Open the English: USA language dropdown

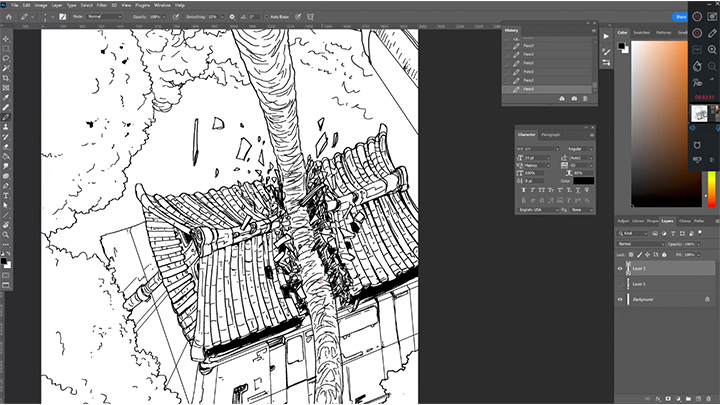pos(538,210)
